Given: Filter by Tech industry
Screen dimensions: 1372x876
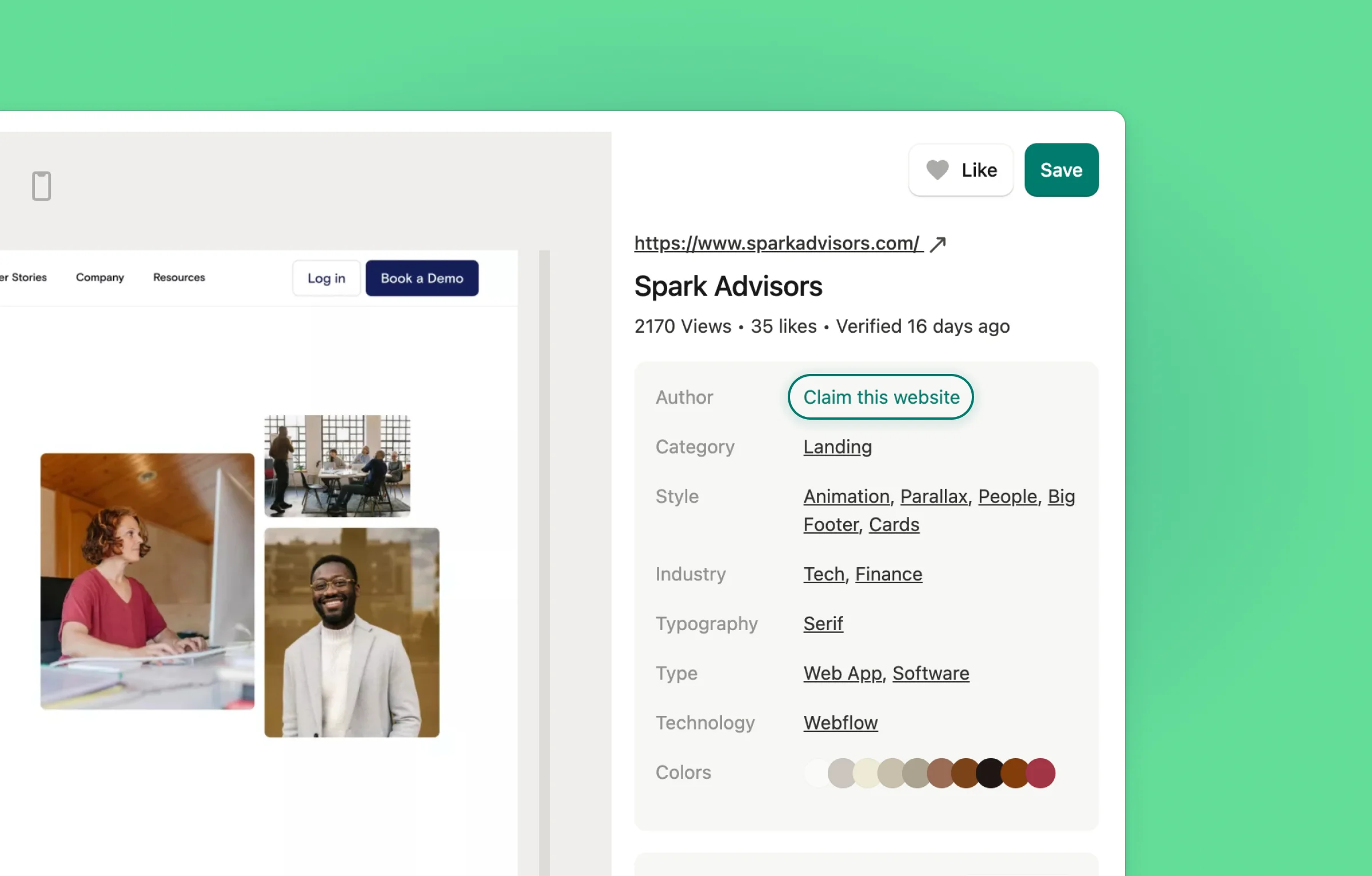Looking at the screenshot, I should point(824,574).
